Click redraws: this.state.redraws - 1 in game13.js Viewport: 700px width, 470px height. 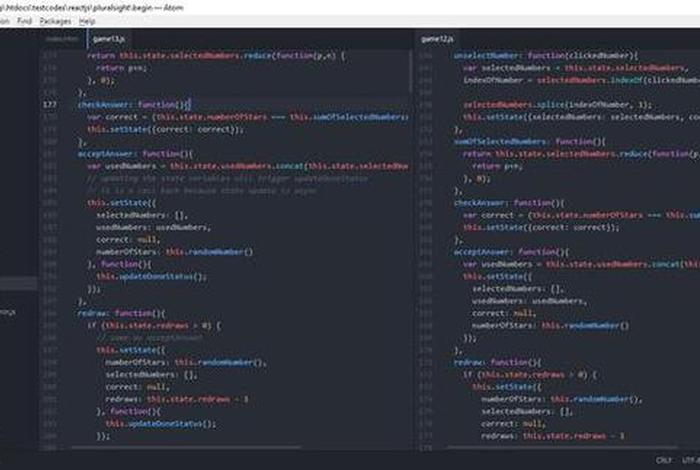coord(177,399)
